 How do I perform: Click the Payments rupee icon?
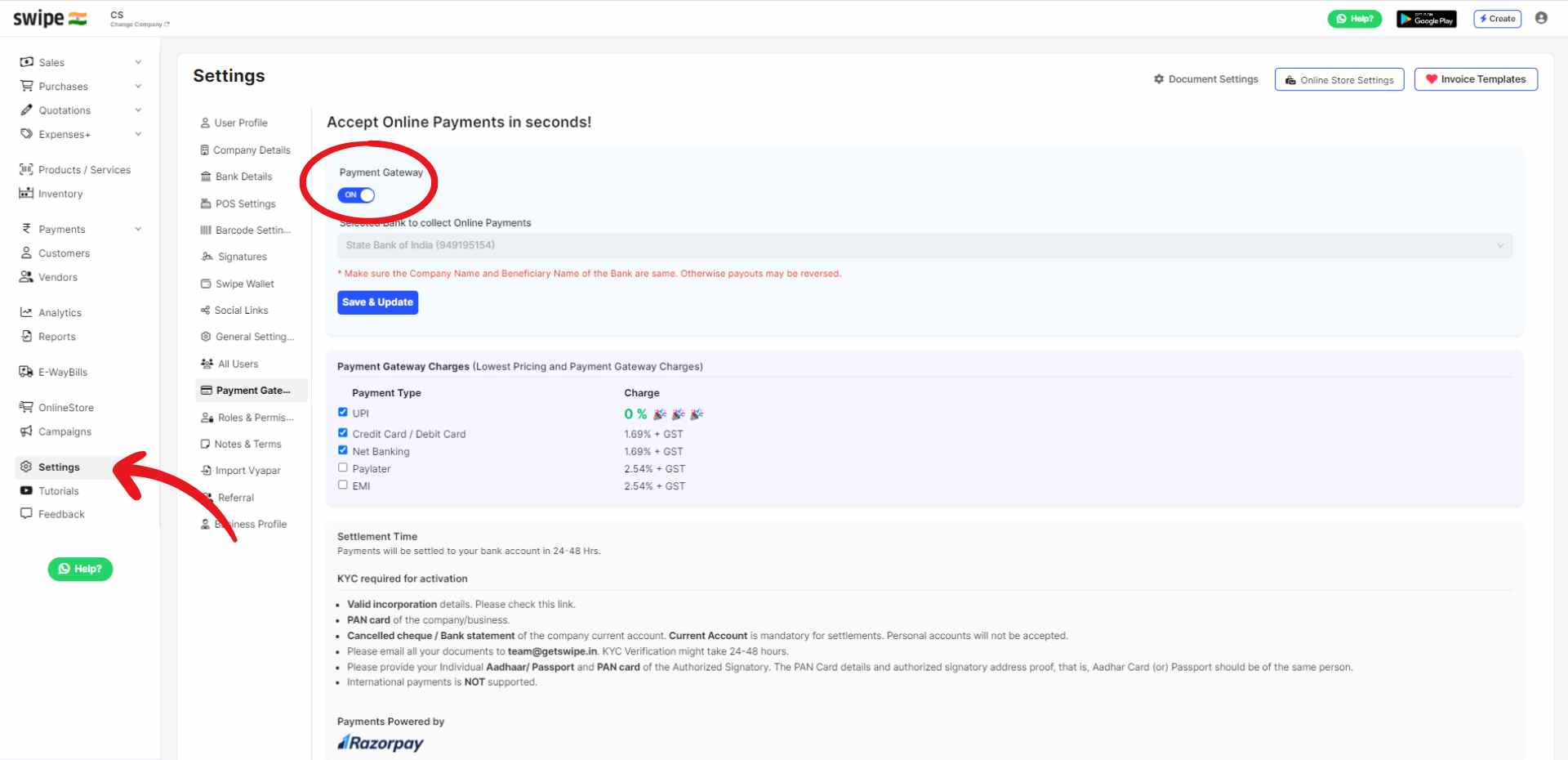click(26, 229)
